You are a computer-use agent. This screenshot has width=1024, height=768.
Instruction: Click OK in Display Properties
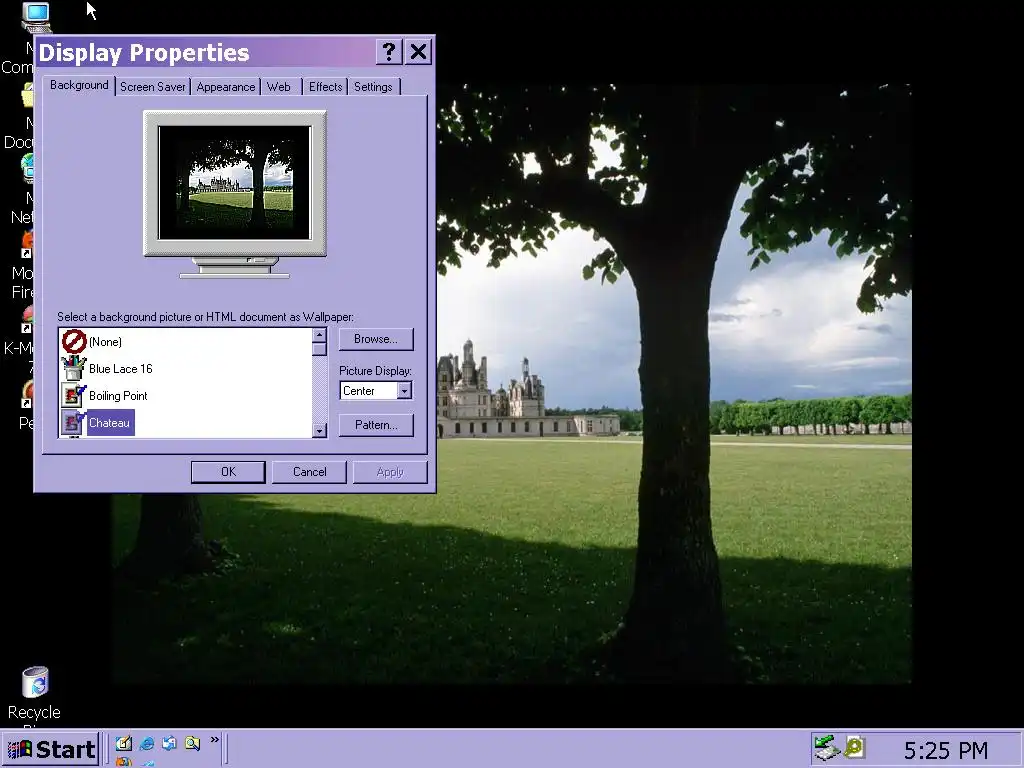[228, 472]
